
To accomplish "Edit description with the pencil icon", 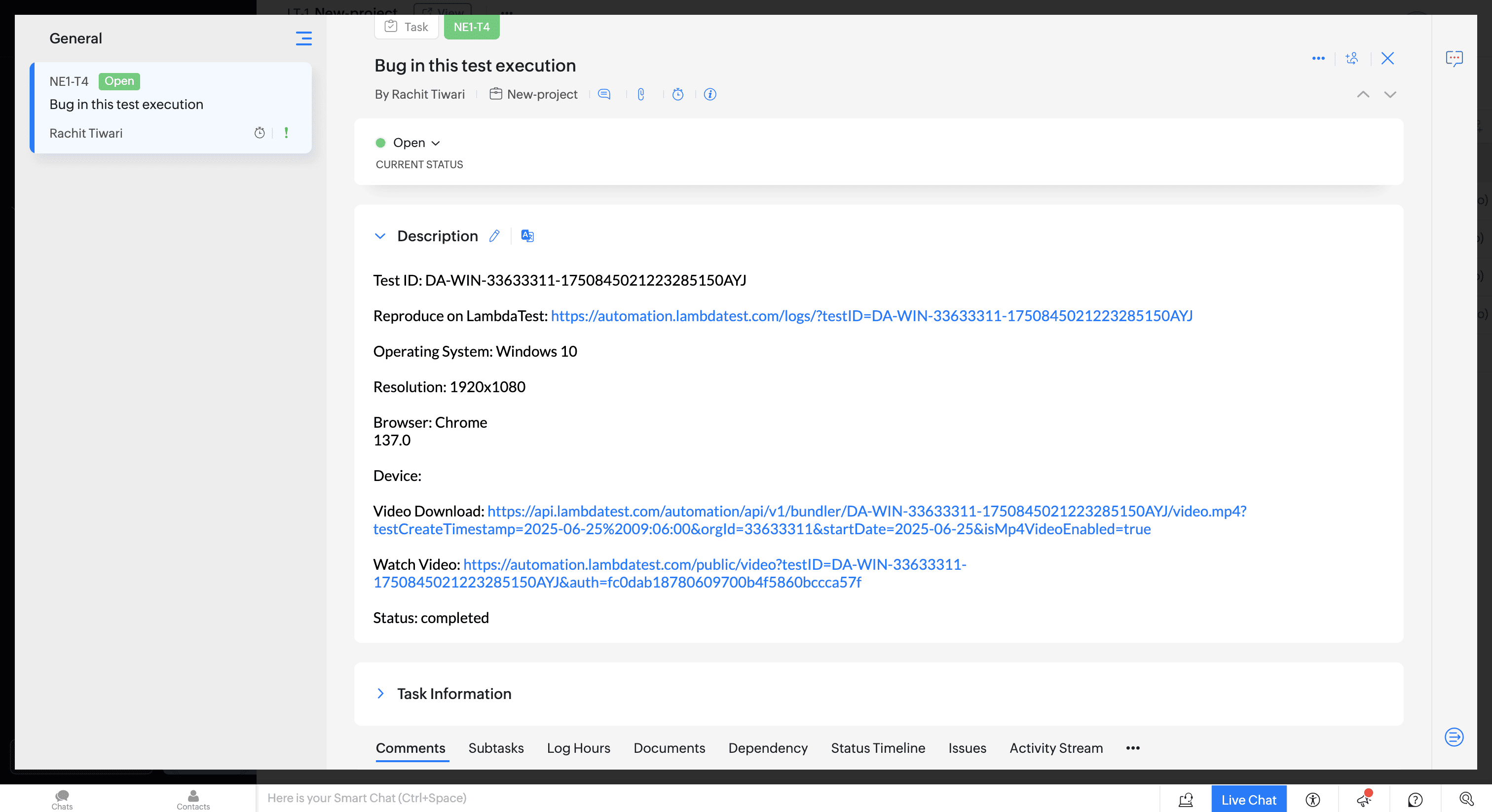I will click(494, 236).
